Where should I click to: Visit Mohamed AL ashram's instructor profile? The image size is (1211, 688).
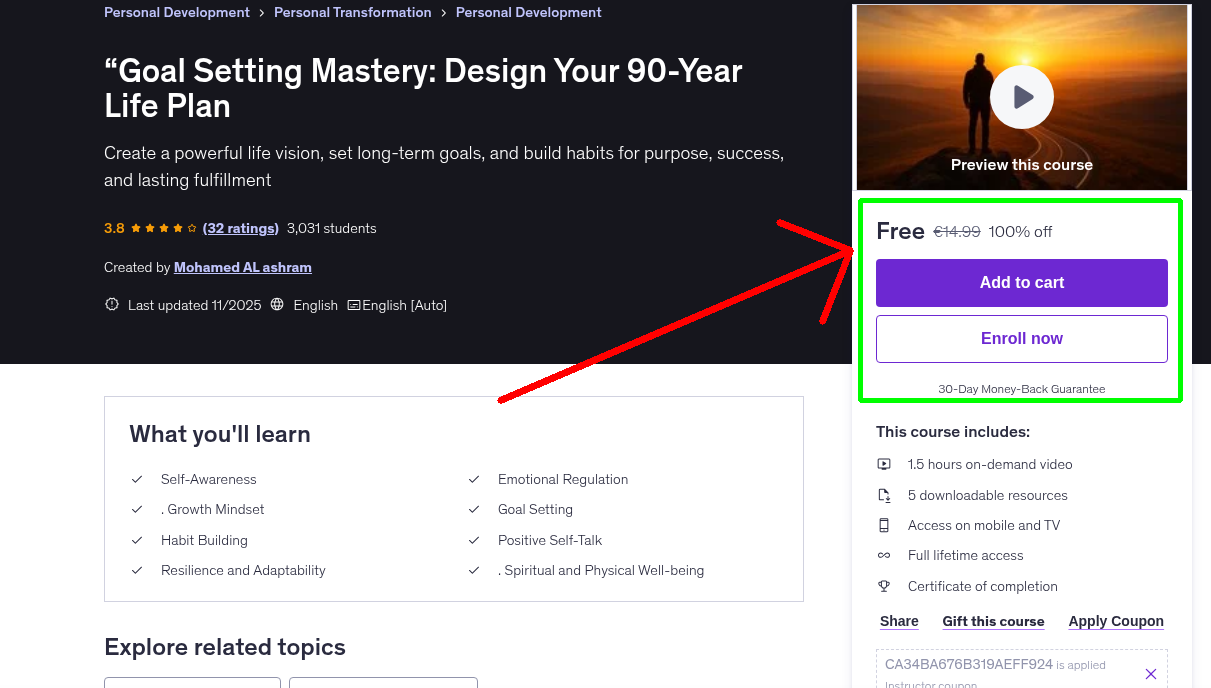tap(242, 267)
